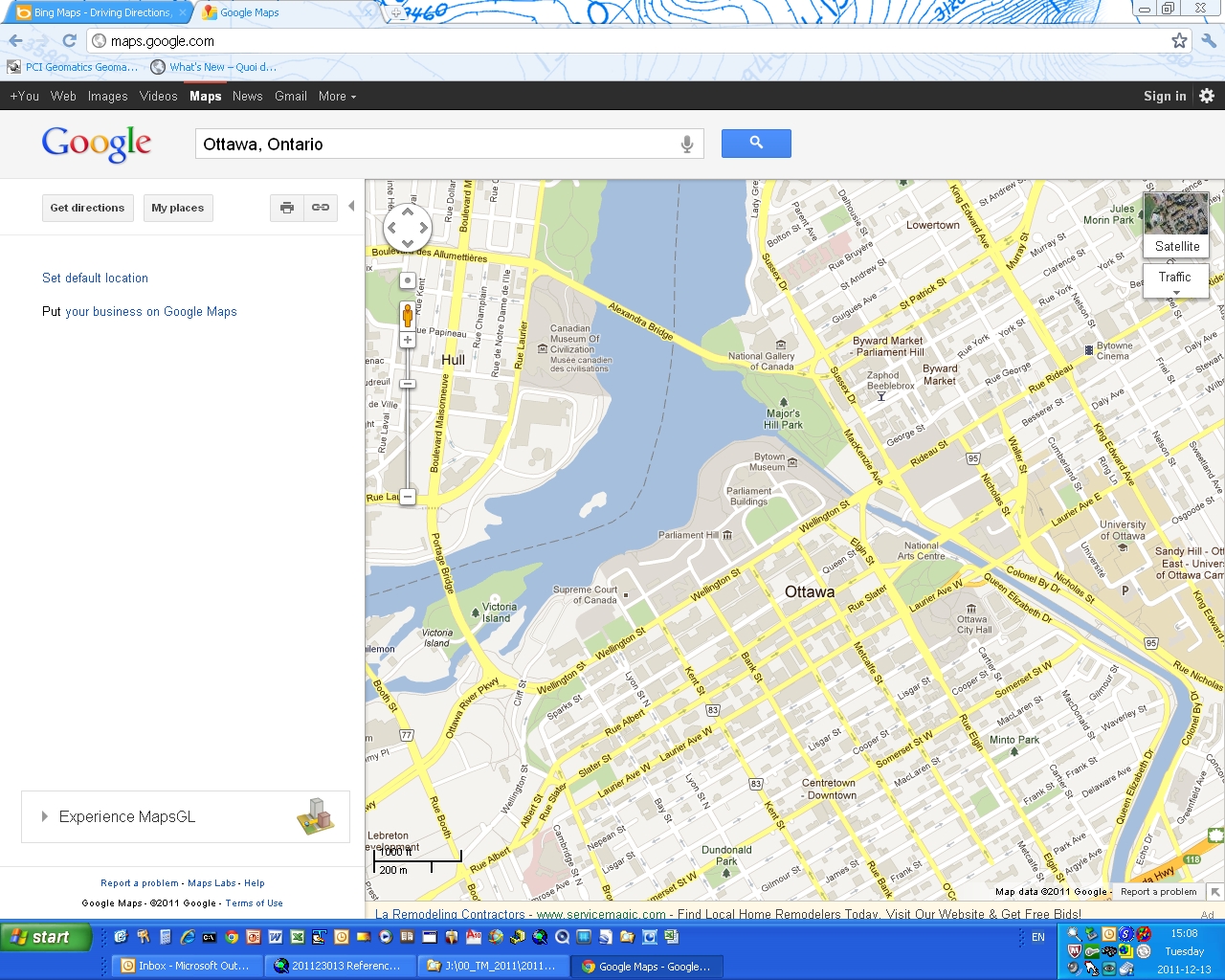This screenshot has height=980, width=1225.
Task: Pan the map up with the top arrow
Action: point(408,212)
